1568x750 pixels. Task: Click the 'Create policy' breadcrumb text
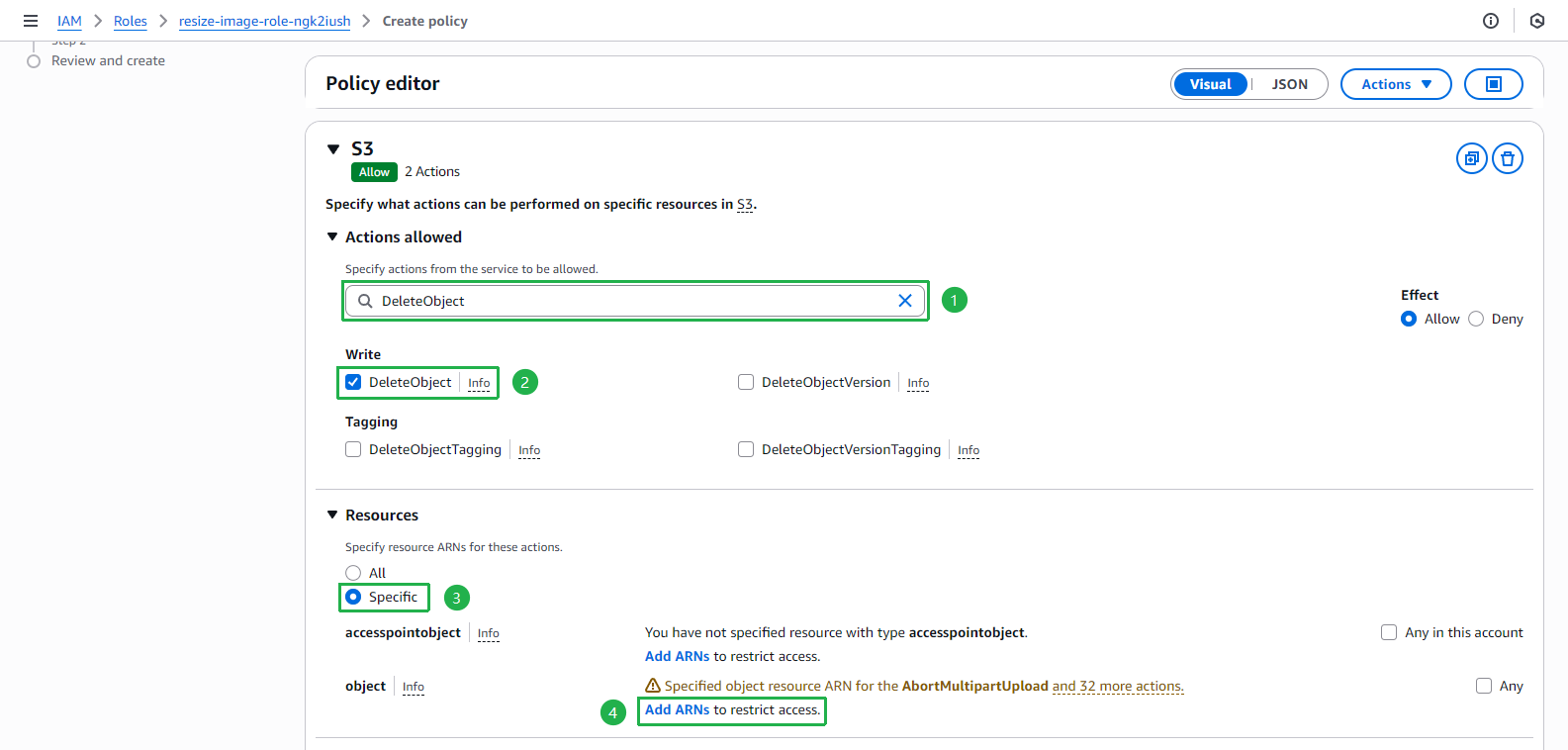coord(425,21)
